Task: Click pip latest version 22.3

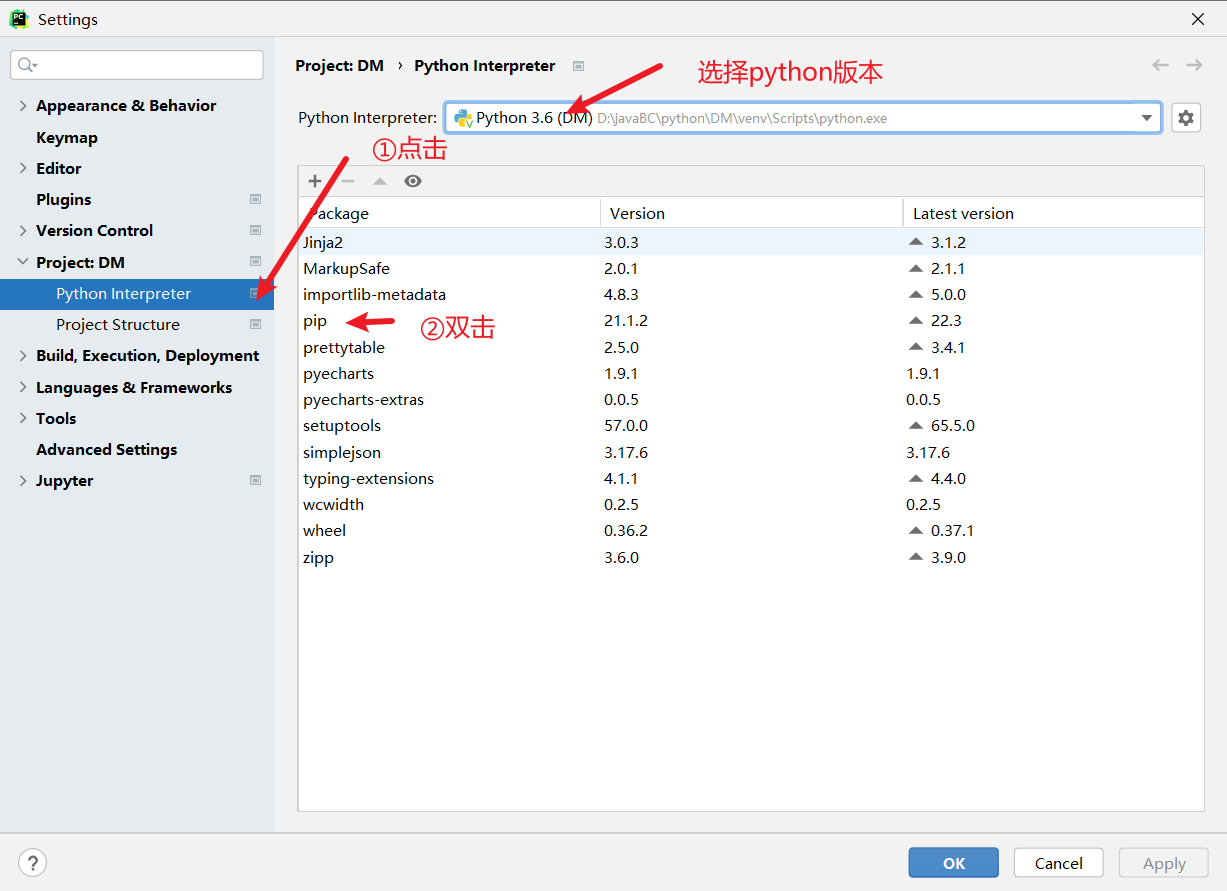Action: (x=946, y=321)
